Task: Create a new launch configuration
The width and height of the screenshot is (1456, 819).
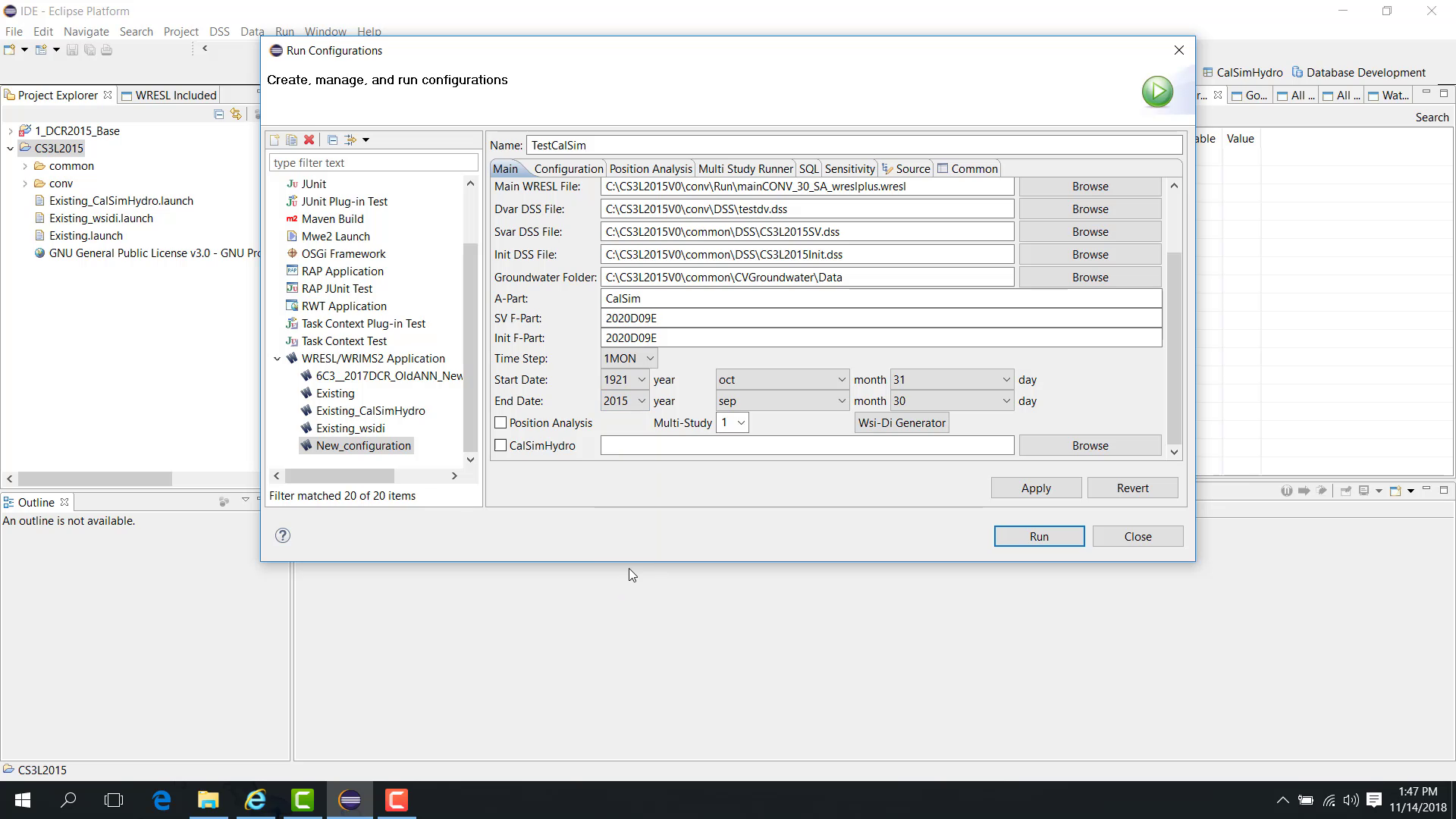Action: (275, 140)
